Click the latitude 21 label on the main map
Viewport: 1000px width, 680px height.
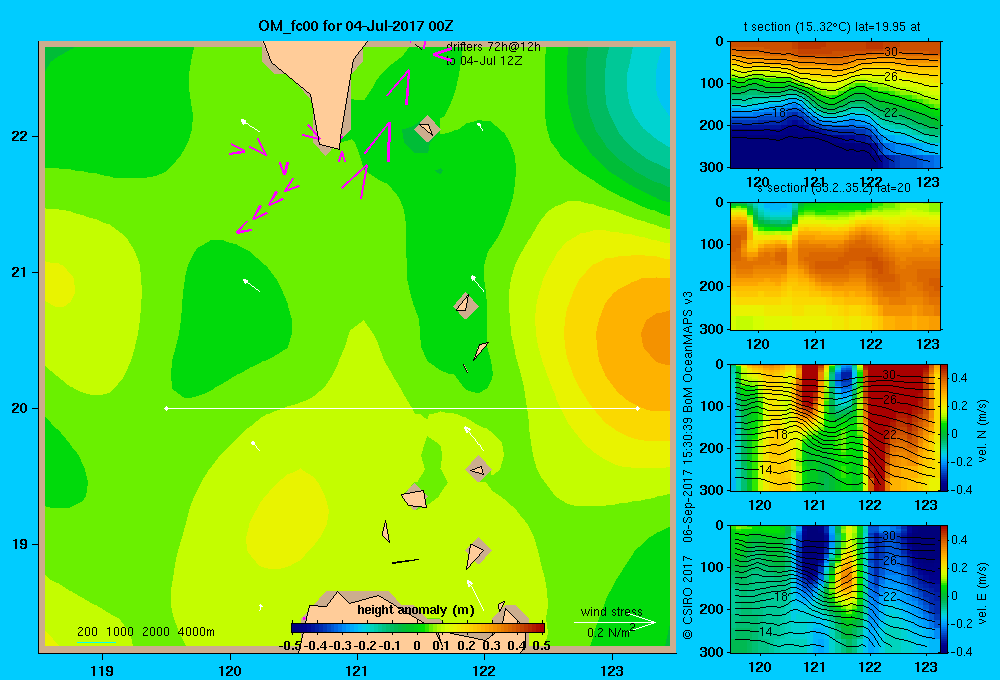point(20,272)
